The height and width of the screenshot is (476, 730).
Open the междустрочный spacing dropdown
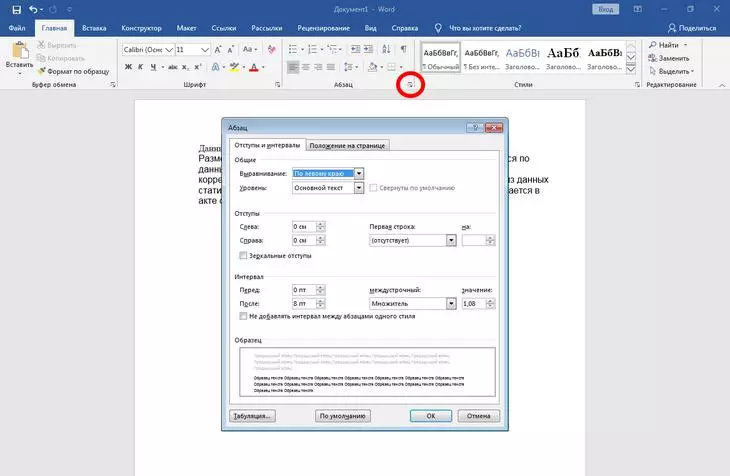coord(451,301)
